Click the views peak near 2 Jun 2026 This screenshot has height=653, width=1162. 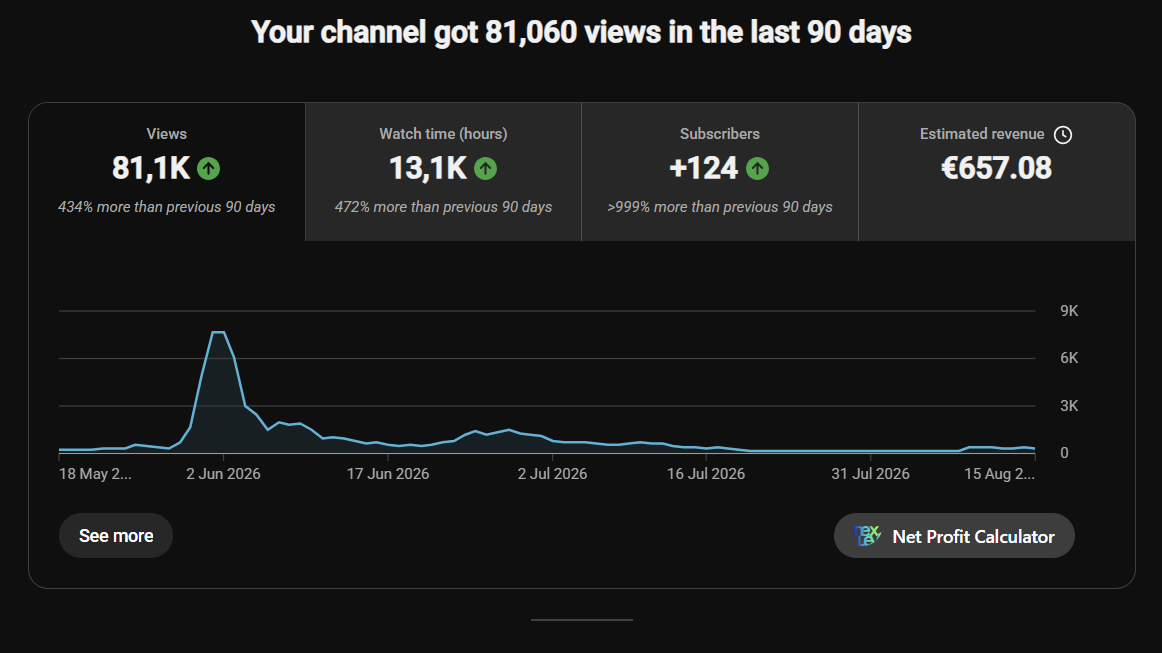(218, 332)
